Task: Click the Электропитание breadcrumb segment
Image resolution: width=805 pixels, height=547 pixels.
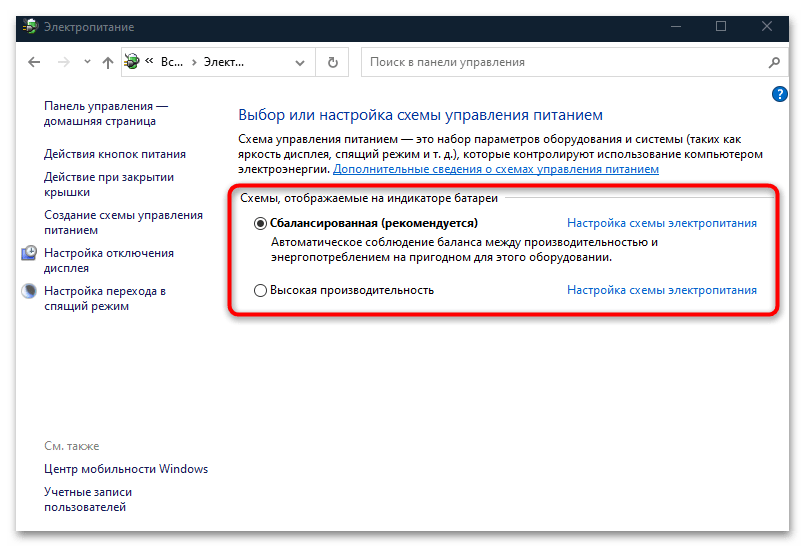Action: pyautogui.click(x=225, y=62)
